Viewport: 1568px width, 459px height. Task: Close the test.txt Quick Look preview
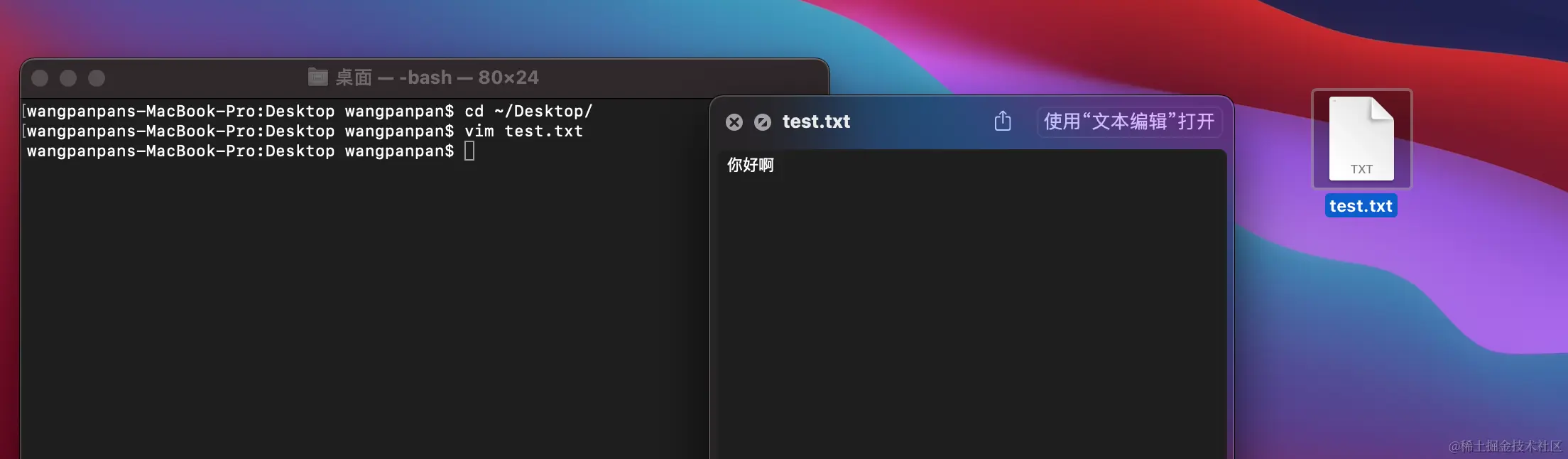[734, 122]
